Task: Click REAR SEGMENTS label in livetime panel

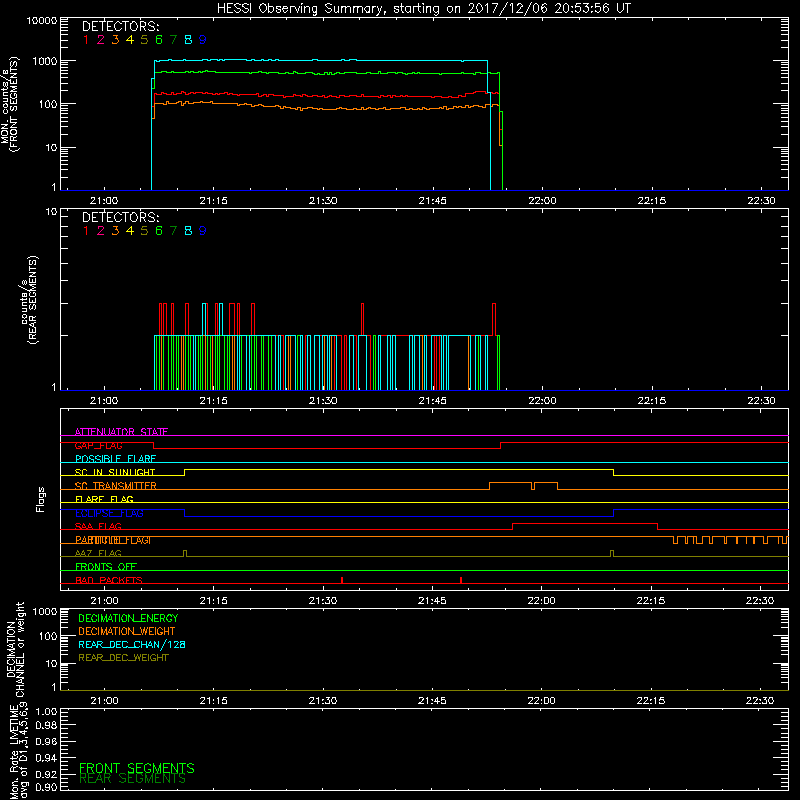Action: point(133,779)
